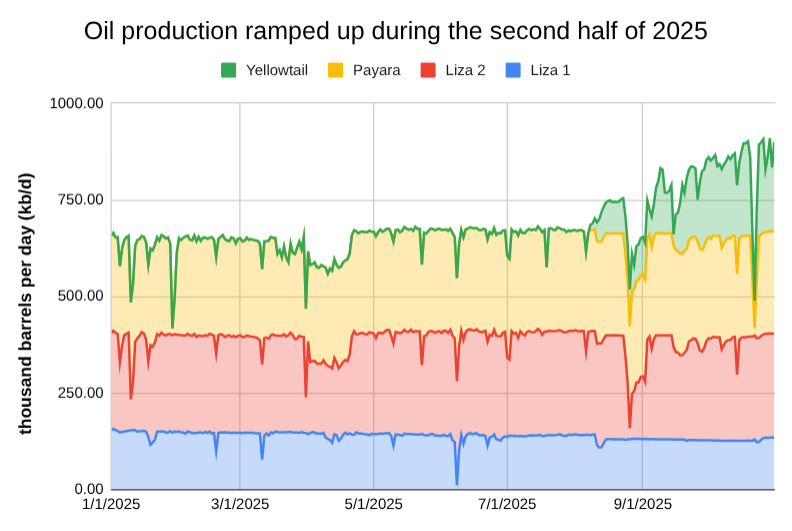Screen dimensions: 792x531
Task: Click the 1000.00 y-axis label
Action: tap(76, 103)
